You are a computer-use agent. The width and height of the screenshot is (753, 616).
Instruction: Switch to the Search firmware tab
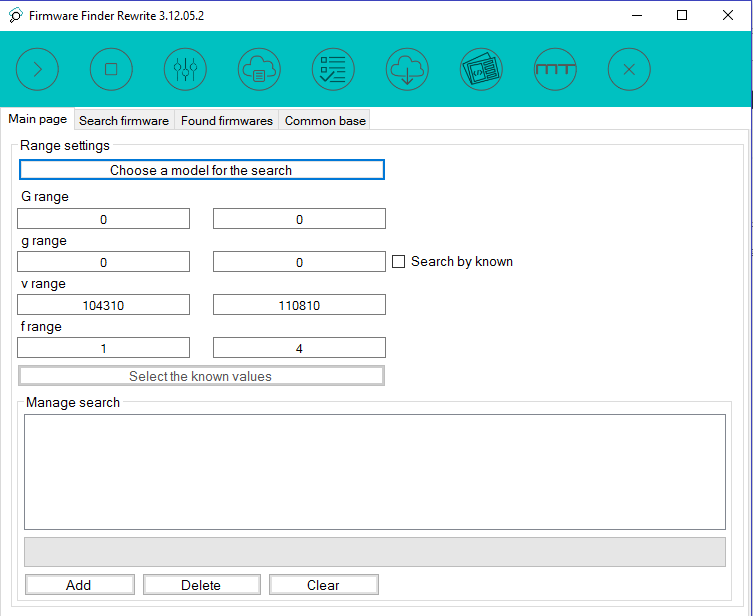pyautogui.click(x=124, y=121)
